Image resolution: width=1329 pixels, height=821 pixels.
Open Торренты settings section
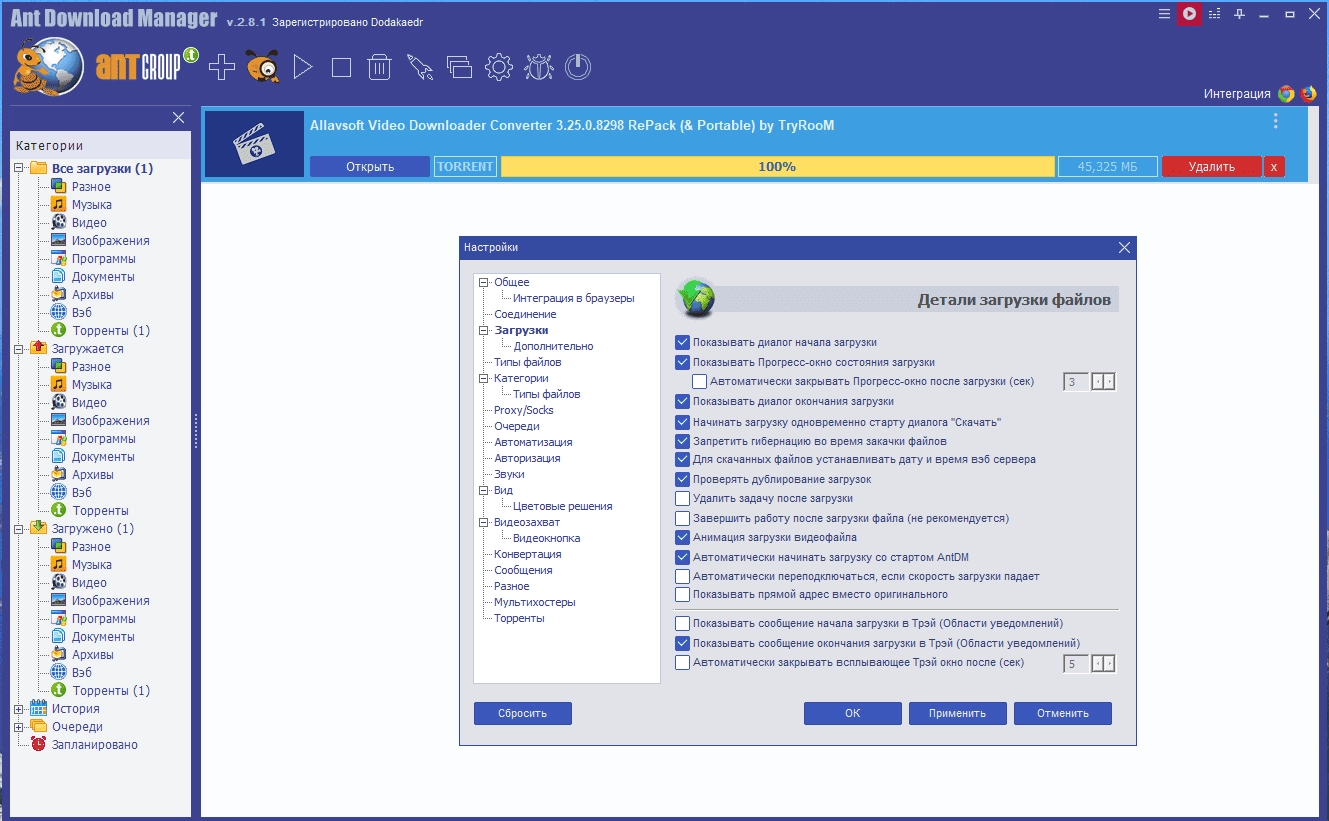519,618
